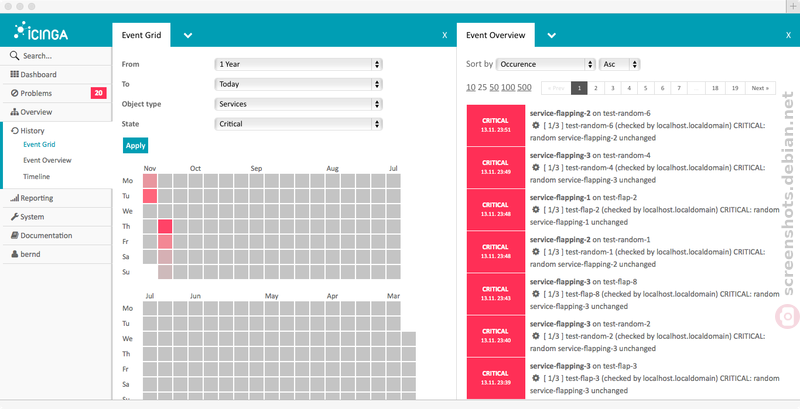Click the Monday November grid cell

pyautogui.click(x=150, y=181)
